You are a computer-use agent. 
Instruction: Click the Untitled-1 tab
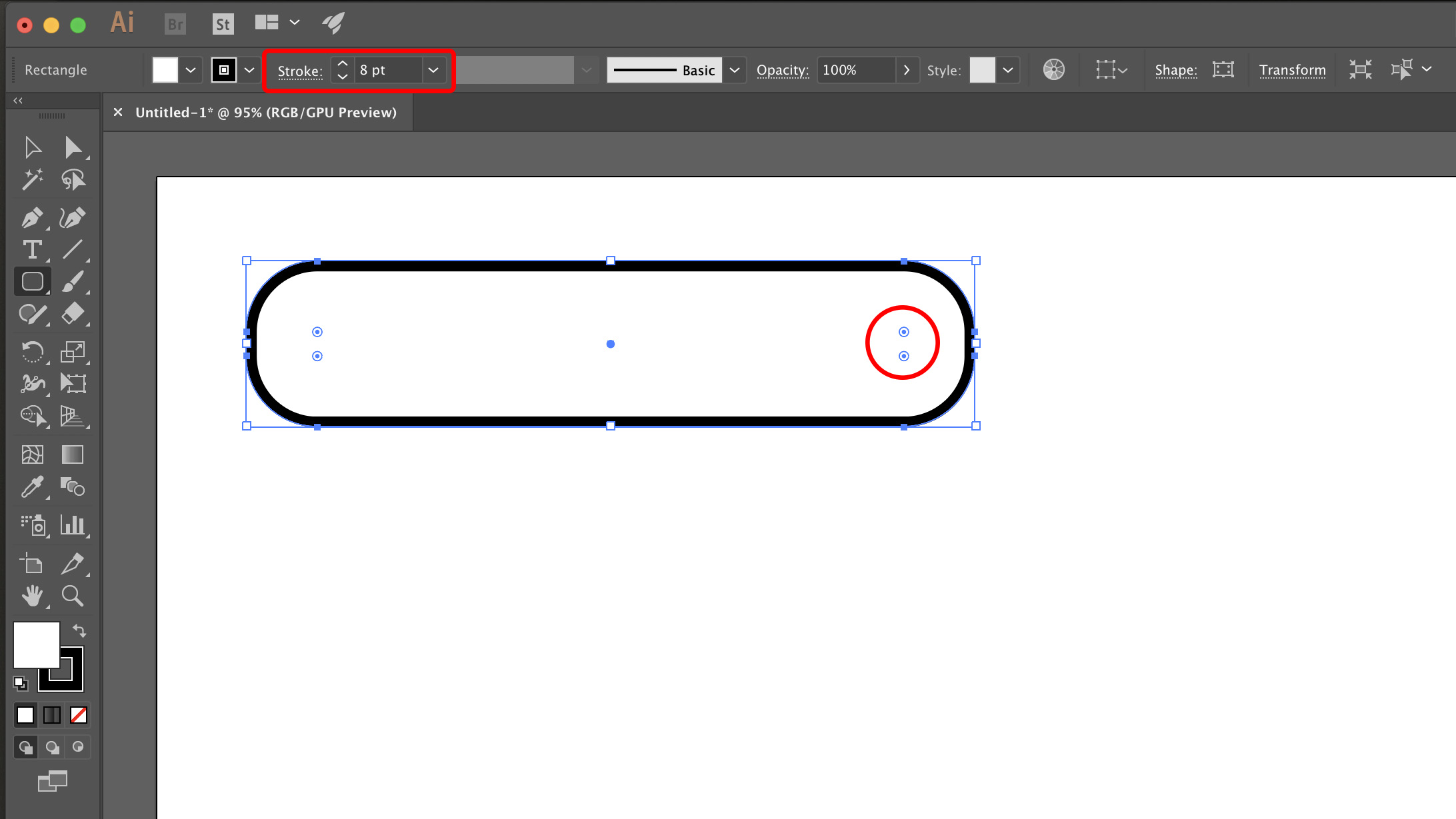pyautogui.click(x=265, y=112)
